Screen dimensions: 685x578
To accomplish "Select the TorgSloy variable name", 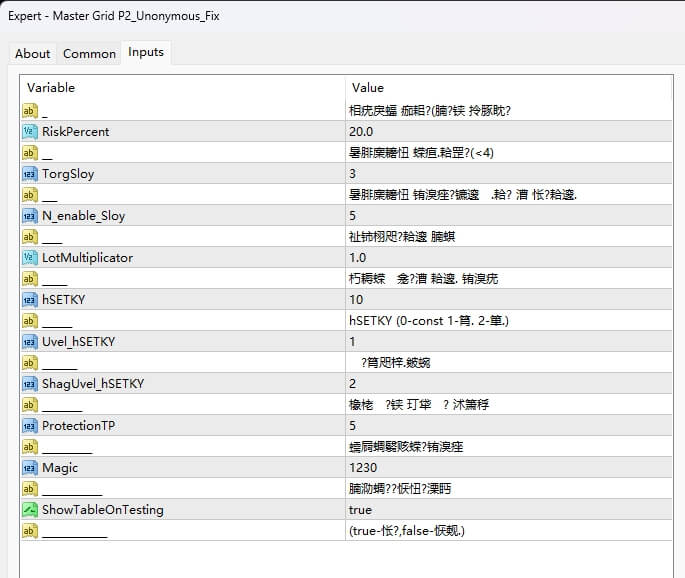I will pos(68,174).
